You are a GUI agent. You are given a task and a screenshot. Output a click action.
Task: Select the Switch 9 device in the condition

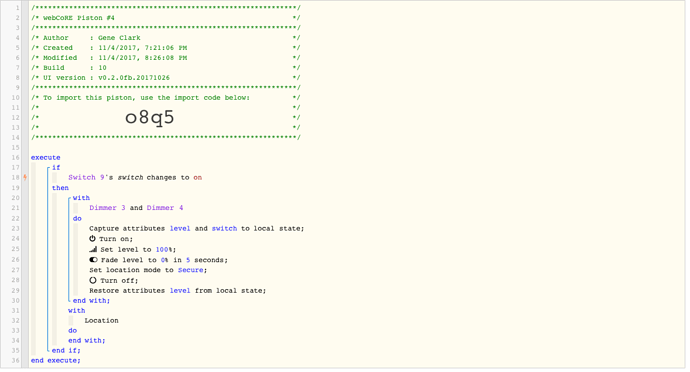coord(86,177)
